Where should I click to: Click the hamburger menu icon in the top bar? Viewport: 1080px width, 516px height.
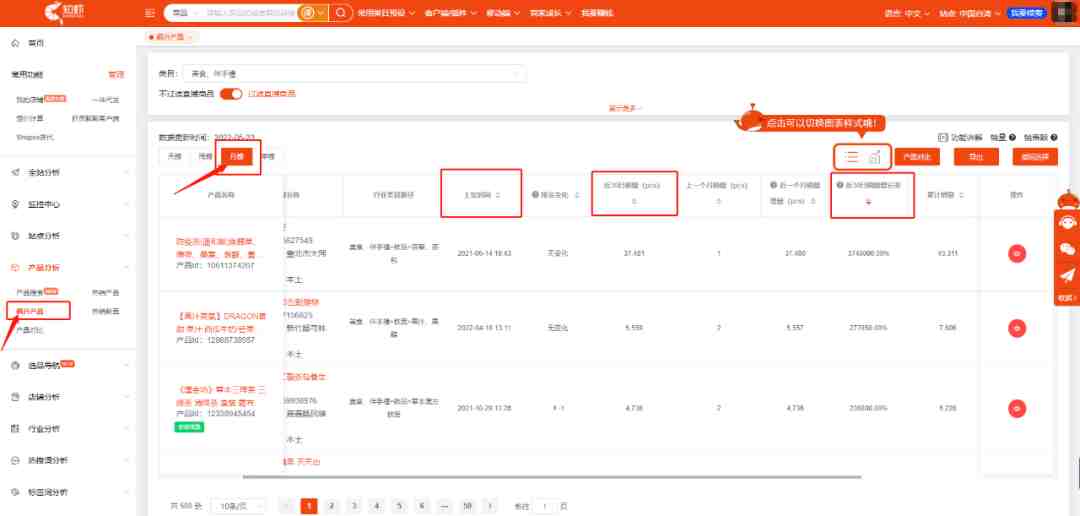tap(149, 12)
